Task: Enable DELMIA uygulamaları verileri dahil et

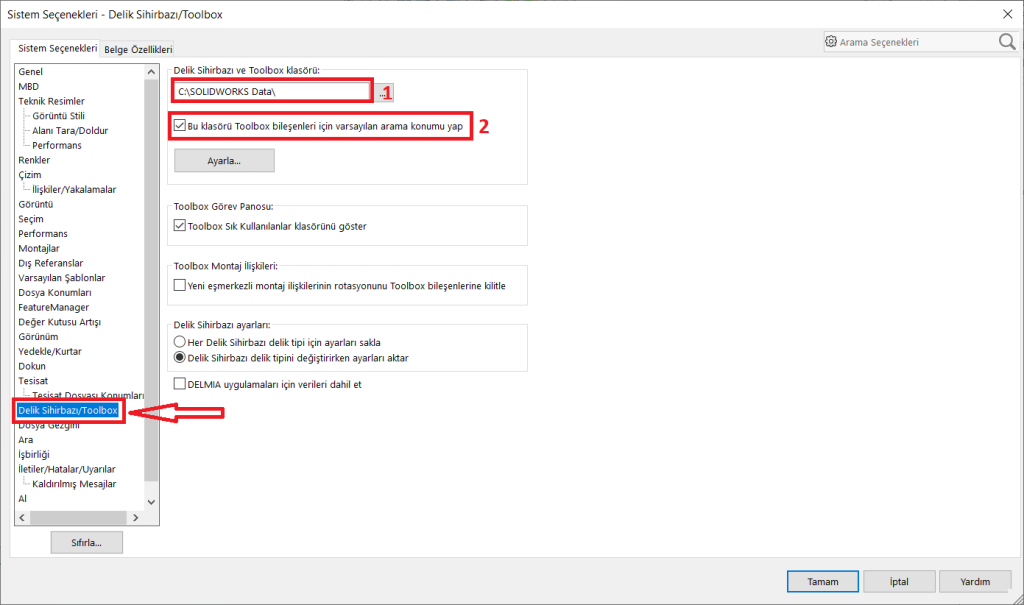Action: 180,383
